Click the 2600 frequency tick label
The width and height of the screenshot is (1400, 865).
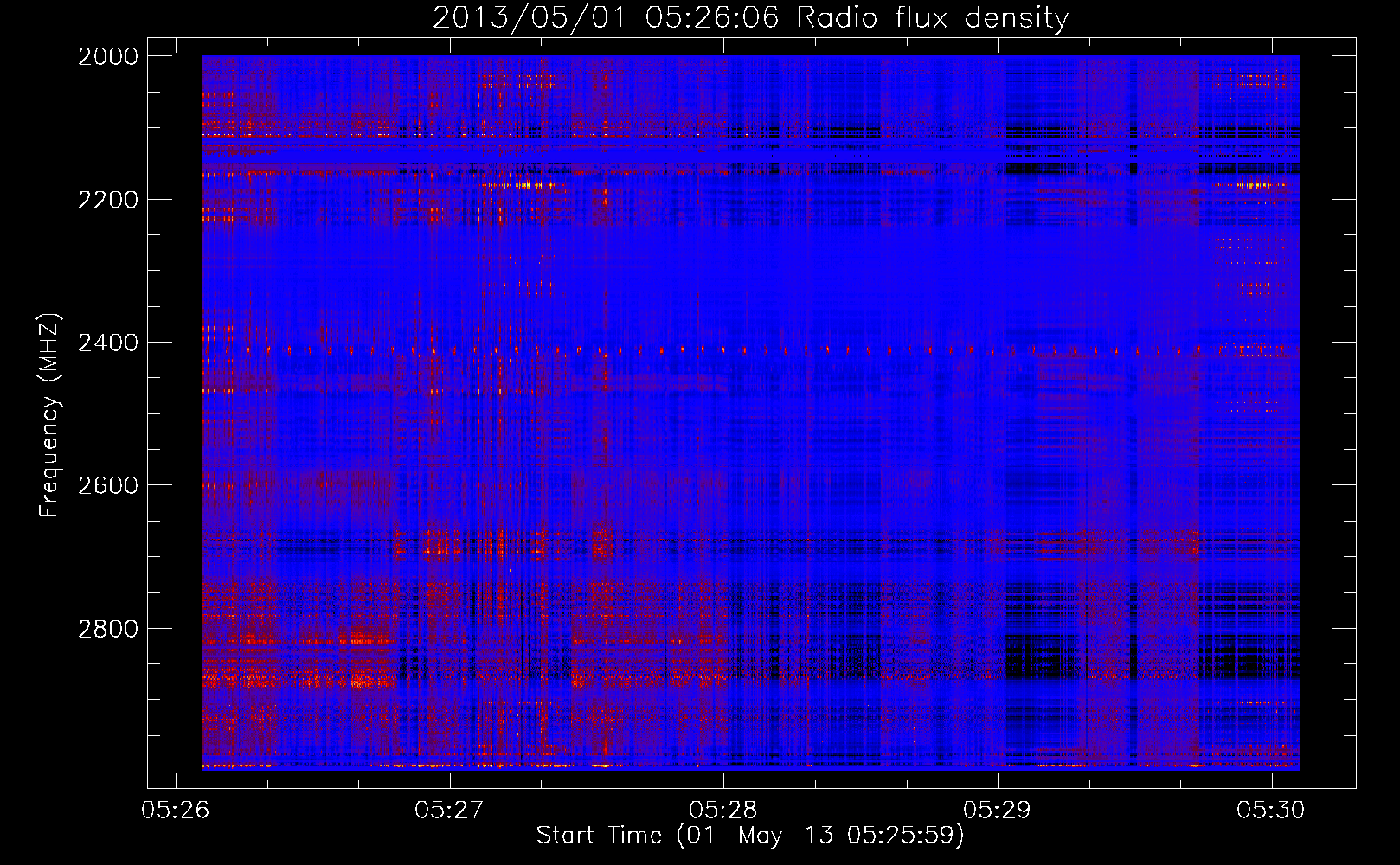click(108, 485)
